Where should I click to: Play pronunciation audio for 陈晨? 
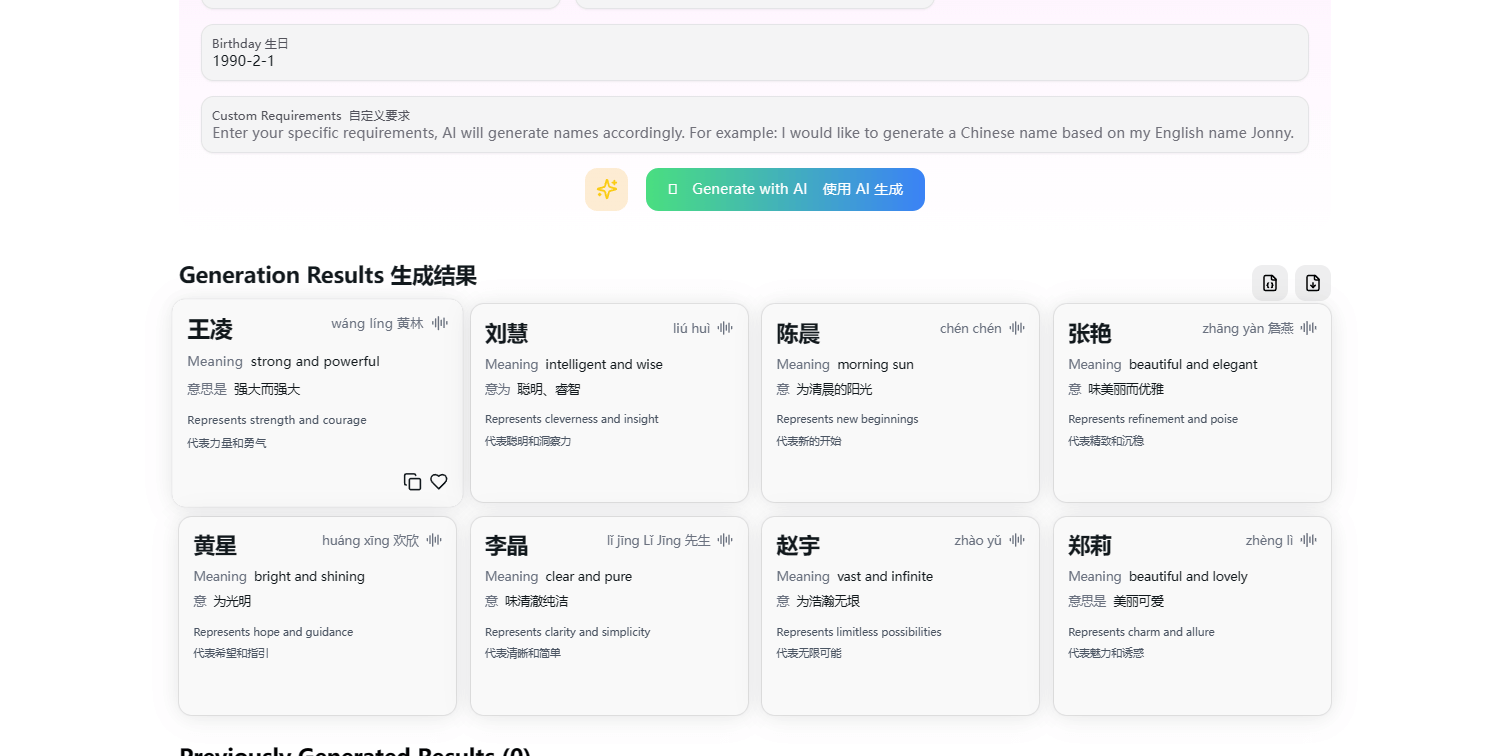[x=1017, y=328]
